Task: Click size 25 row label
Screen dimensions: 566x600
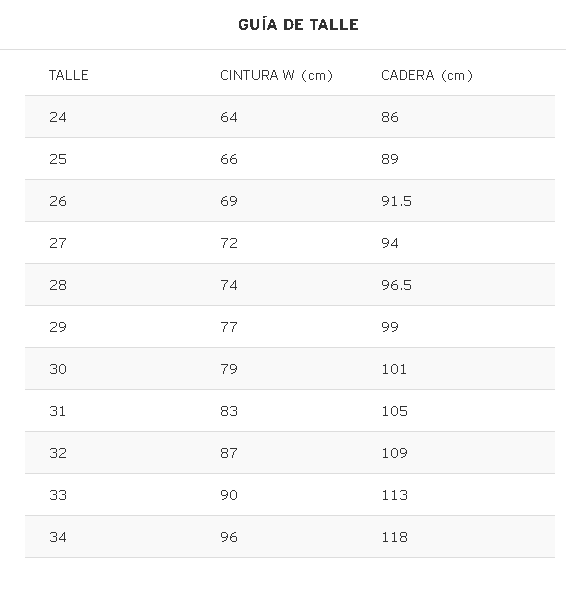Action: pos(58,159)
